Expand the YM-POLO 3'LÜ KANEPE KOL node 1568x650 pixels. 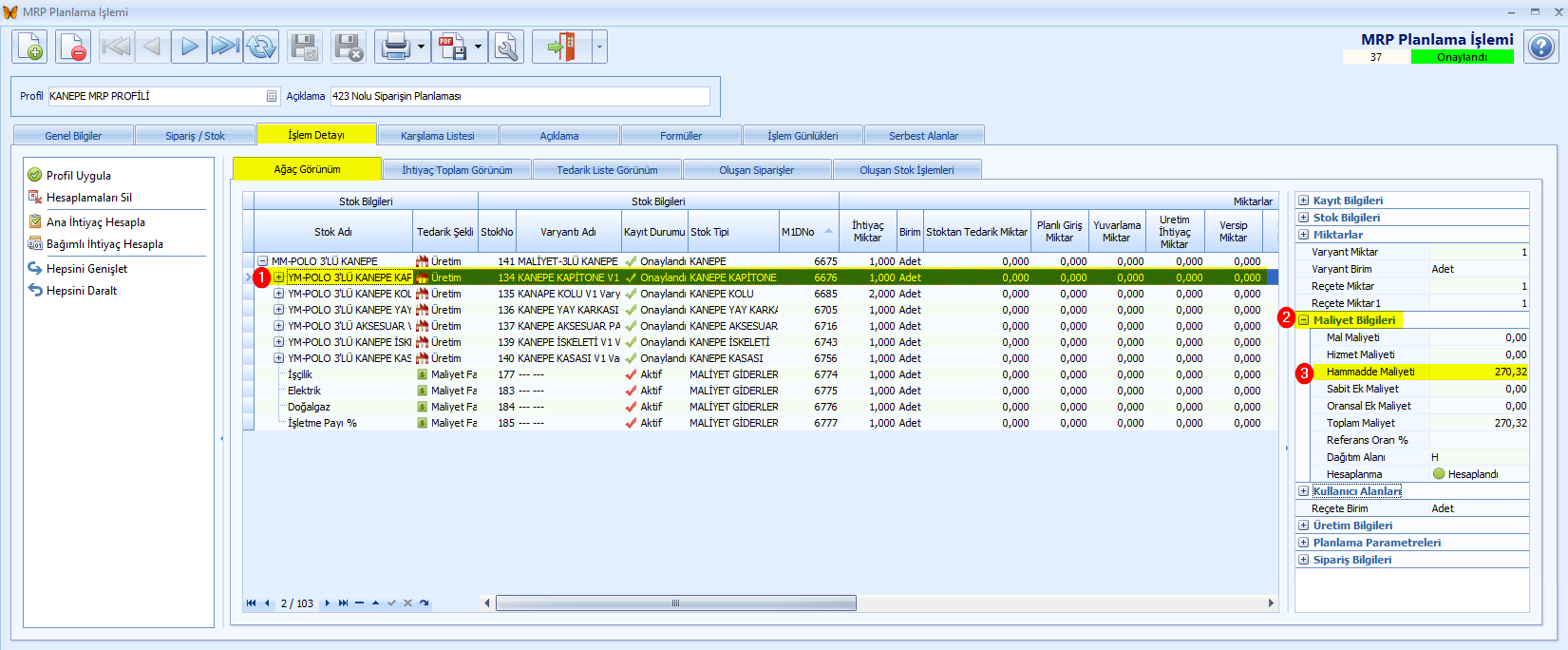279,294
